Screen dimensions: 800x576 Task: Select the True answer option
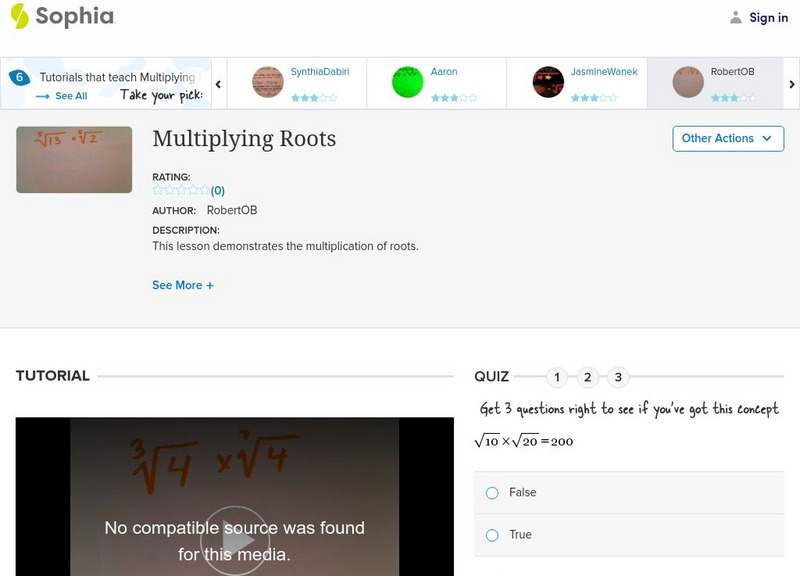click(491, 535)
